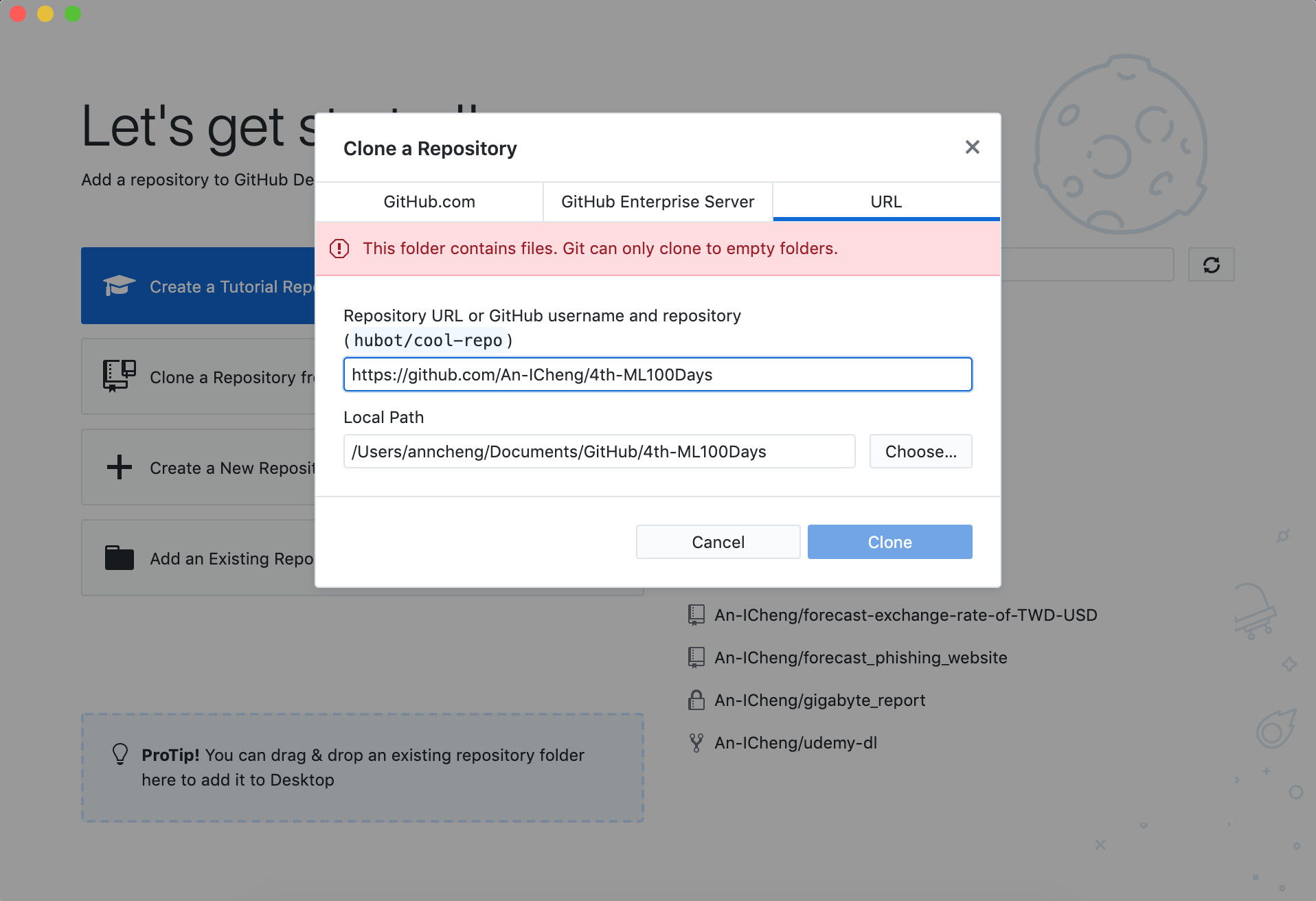Click the refresh repositories icon
Screen dimensions: 1316x901
tap(1211, 264)
